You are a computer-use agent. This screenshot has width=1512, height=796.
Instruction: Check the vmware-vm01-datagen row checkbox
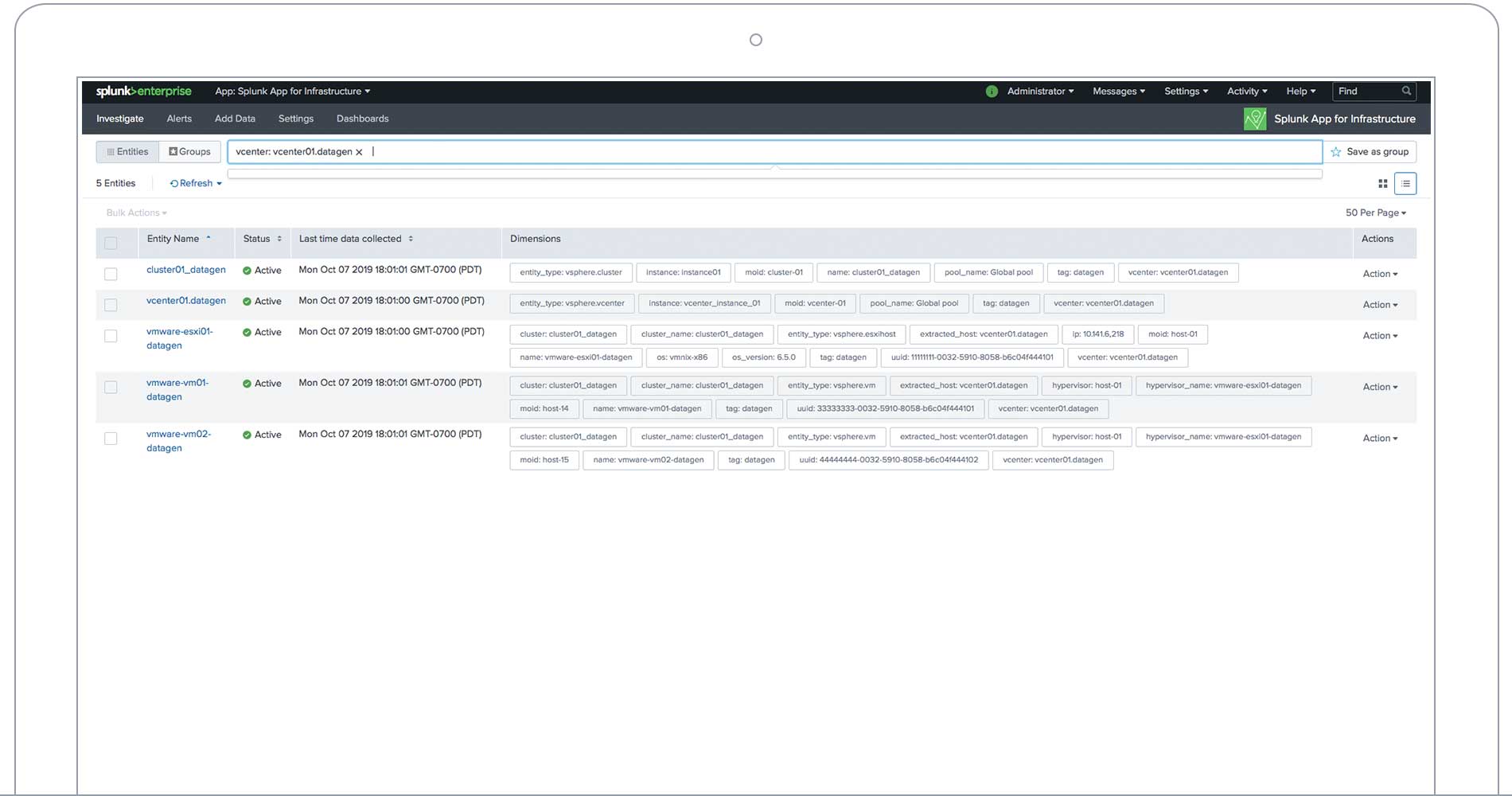(x=111, y=387)
